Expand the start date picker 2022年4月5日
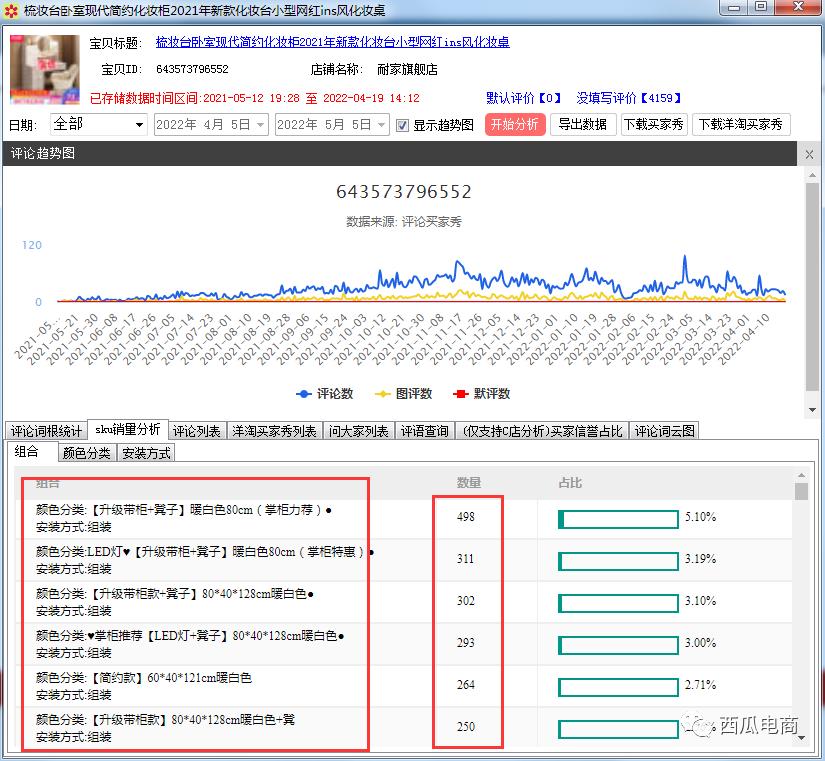Viewport: 825px width, 761px height. (x=261, y=125)
